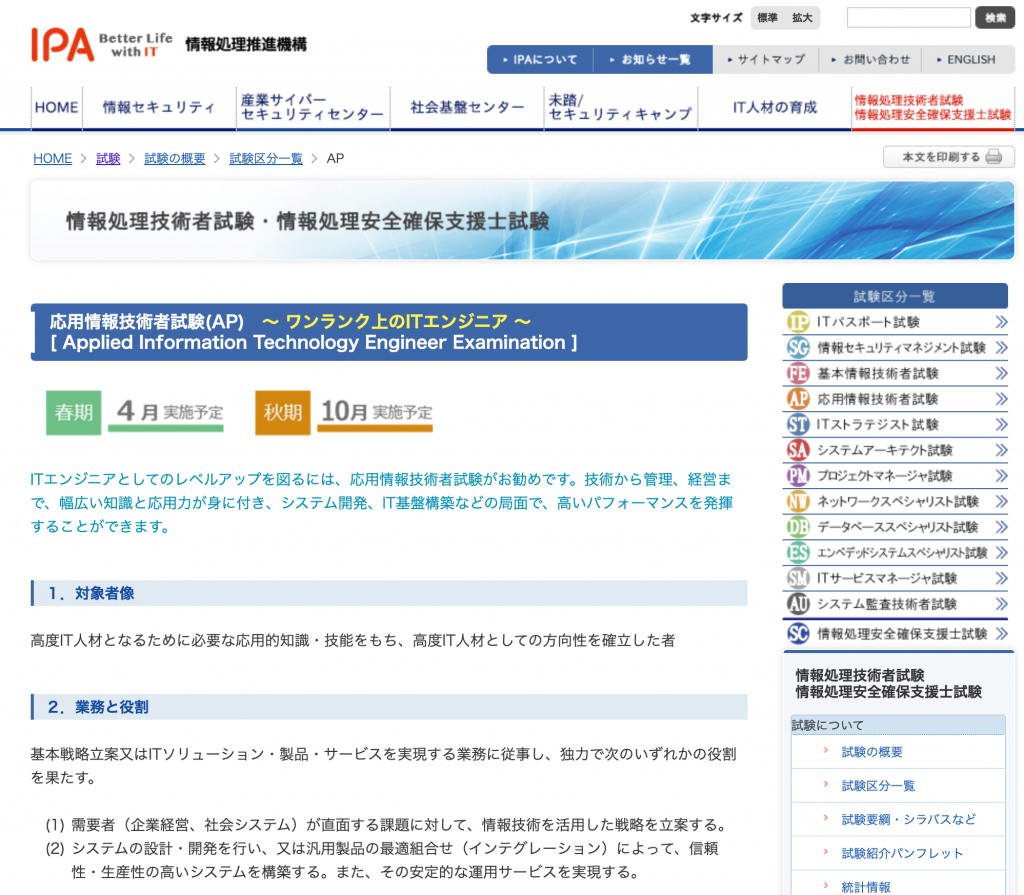The image size is (1024, 895).
Task: Click chevron arrow beside プロジェクトマネージャ試験
Action: coord(1001,476)
